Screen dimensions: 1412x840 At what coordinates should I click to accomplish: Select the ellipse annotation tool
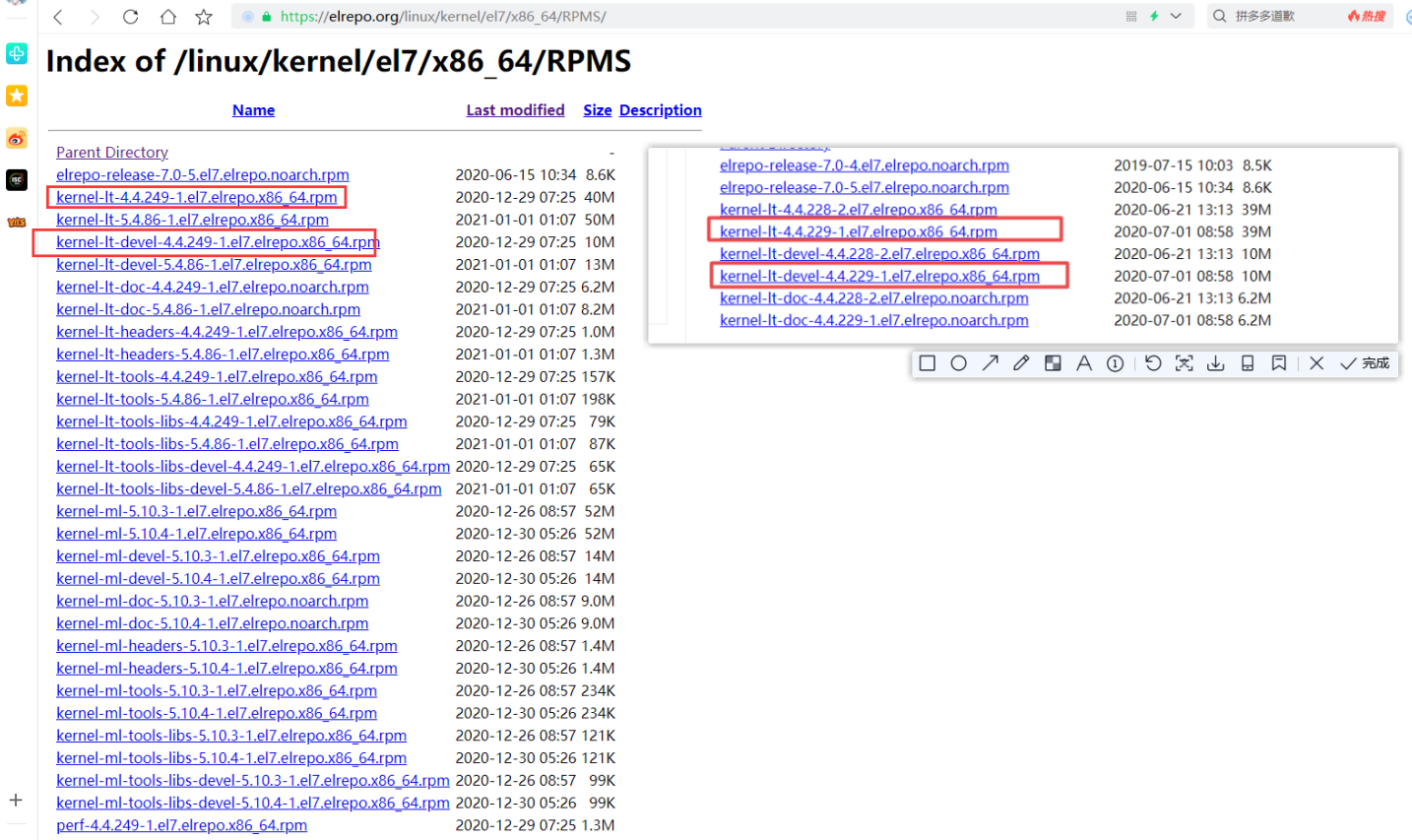[958, 363]
